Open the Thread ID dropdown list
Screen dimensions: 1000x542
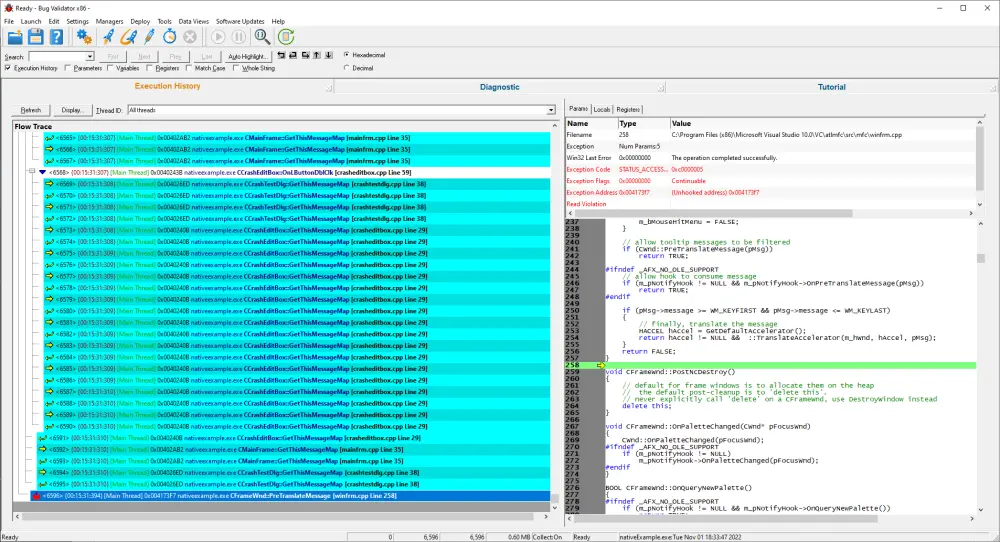tap(551, 110)
